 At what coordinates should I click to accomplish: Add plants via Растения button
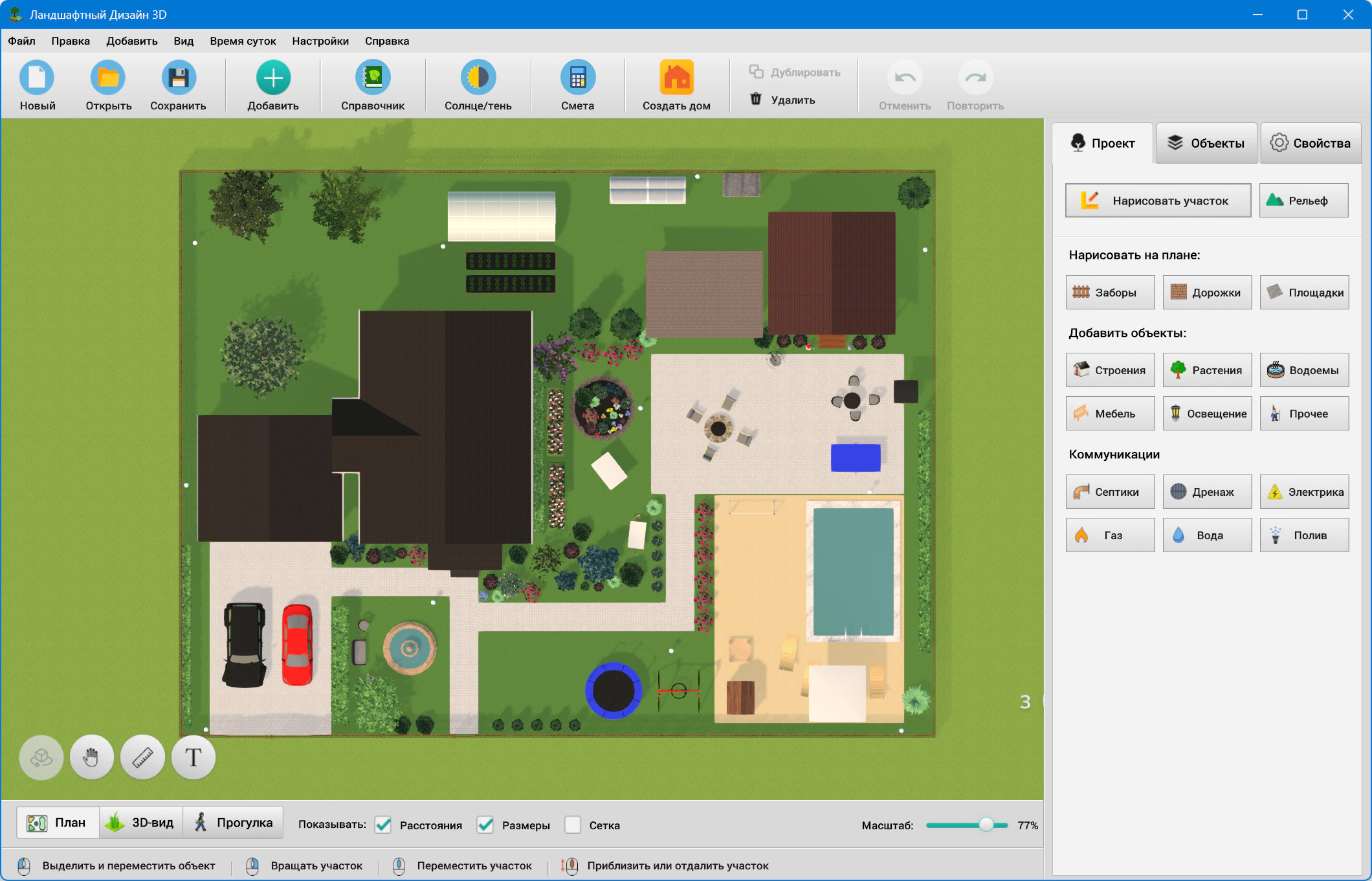(1207, 370)
